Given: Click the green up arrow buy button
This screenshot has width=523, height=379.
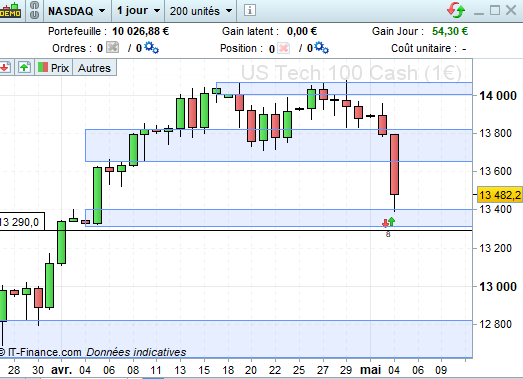Looking at the screenshot, I should point(24,67).
